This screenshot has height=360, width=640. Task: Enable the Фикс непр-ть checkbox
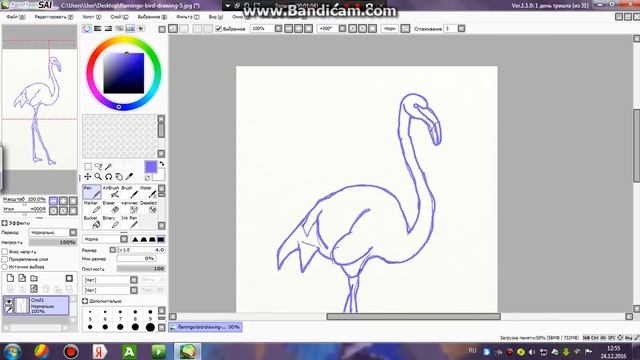tap(5, 252)
